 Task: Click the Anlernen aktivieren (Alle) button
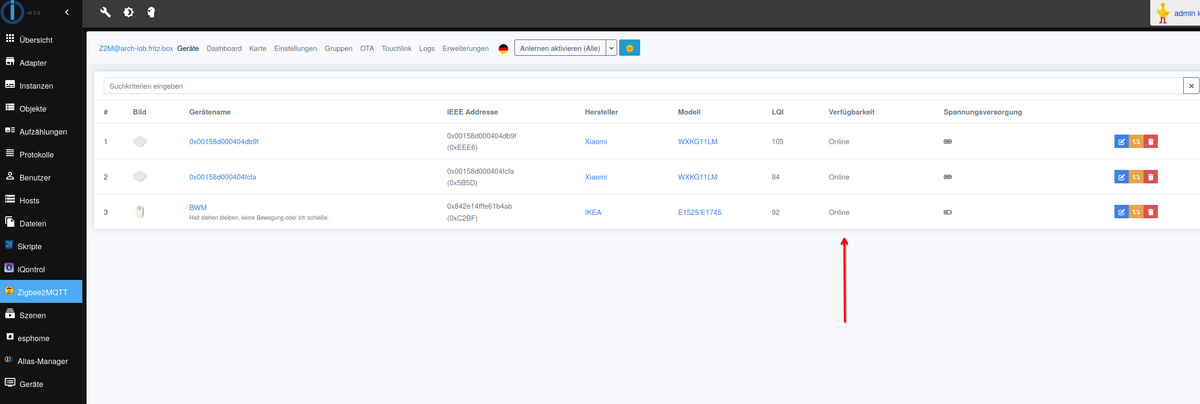[560, 48]
